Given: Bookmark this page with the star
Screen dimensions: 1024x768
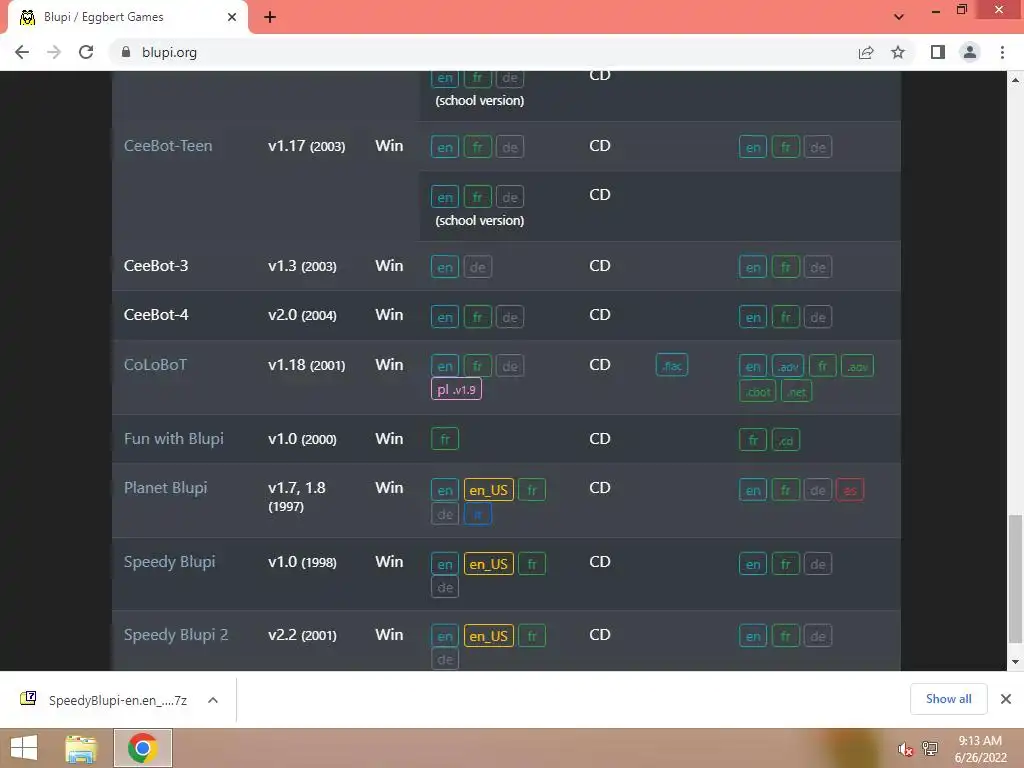Looking at the screenshot, I should pyautogui.click(x=898, y=52).
